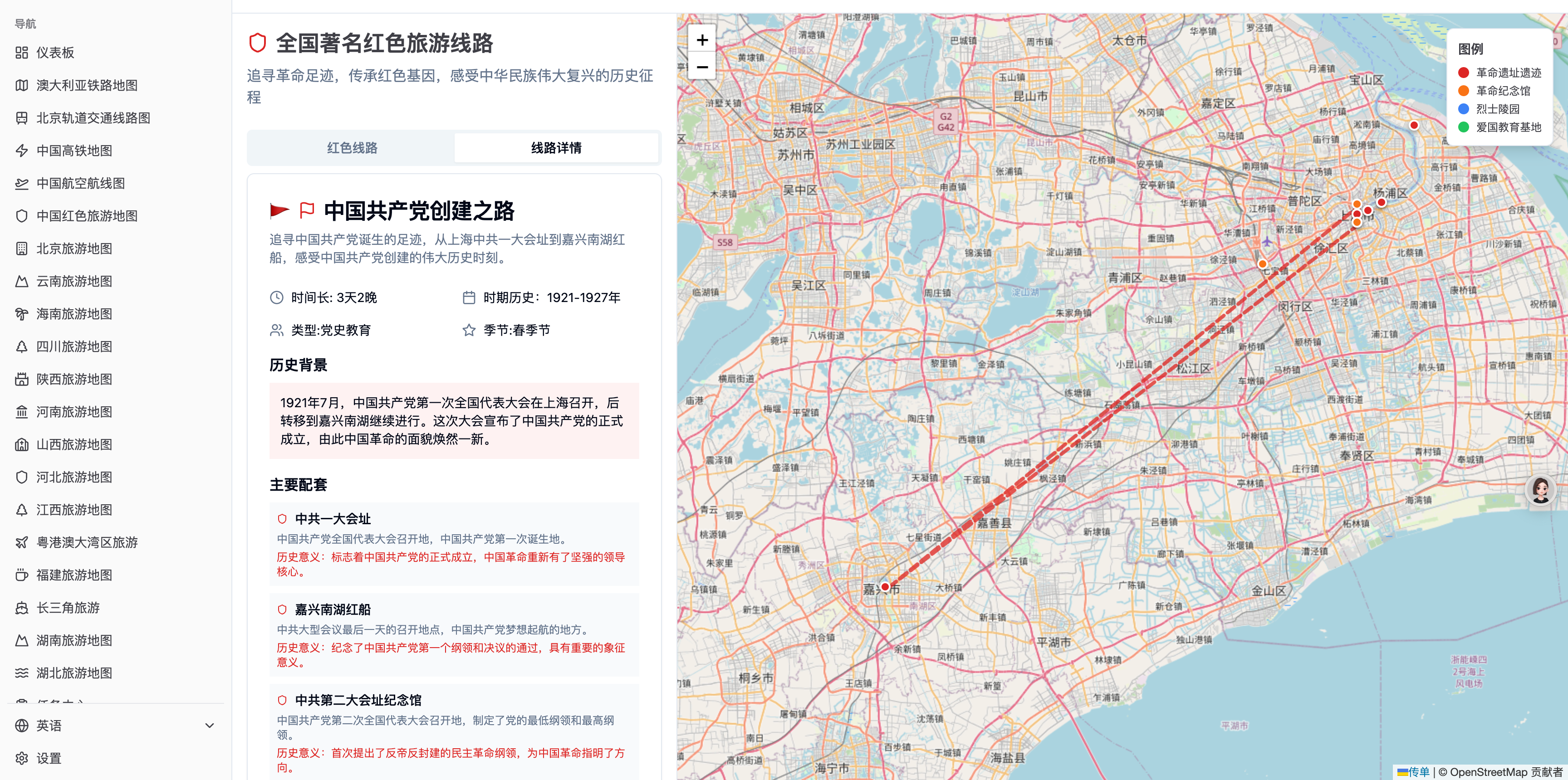Click the train icon beside 北京轨道交通线路图
The height and width of the screenshot is (780, 1568).
click(22, 118)
